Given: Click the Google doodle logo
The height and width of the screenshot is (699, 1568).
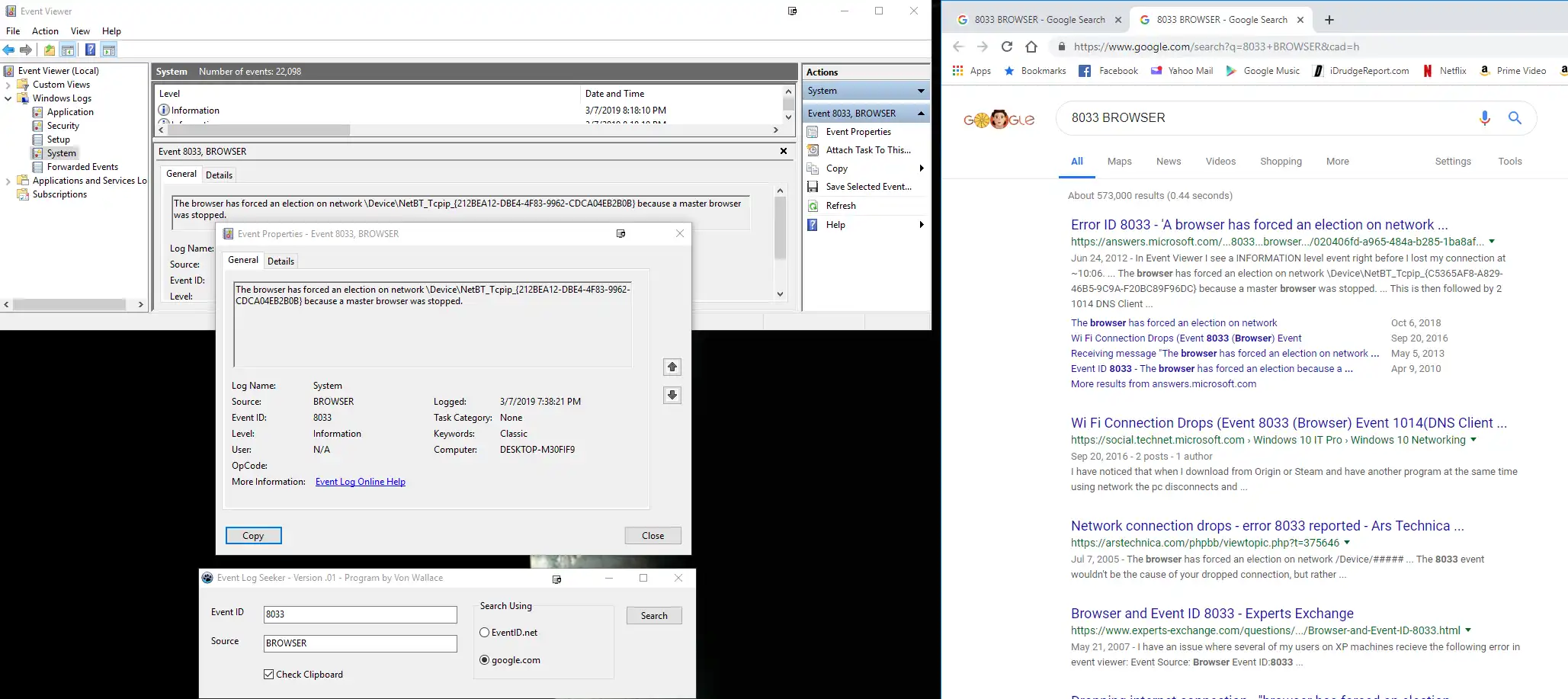Looking at the screenshot, I should pyautogui.click(x=999, y=119).
